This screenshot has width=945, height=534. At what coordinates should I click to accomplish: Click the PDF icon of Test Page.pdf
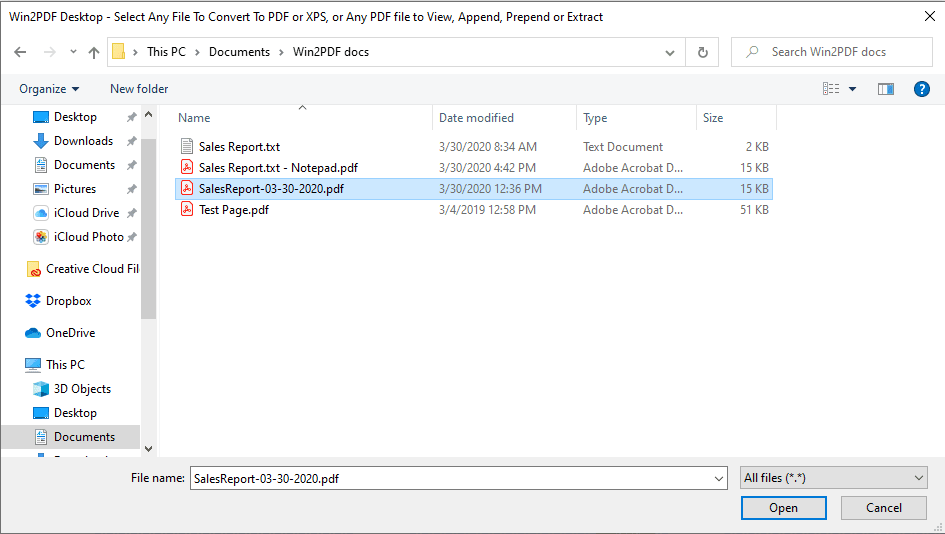pos(187,210)
